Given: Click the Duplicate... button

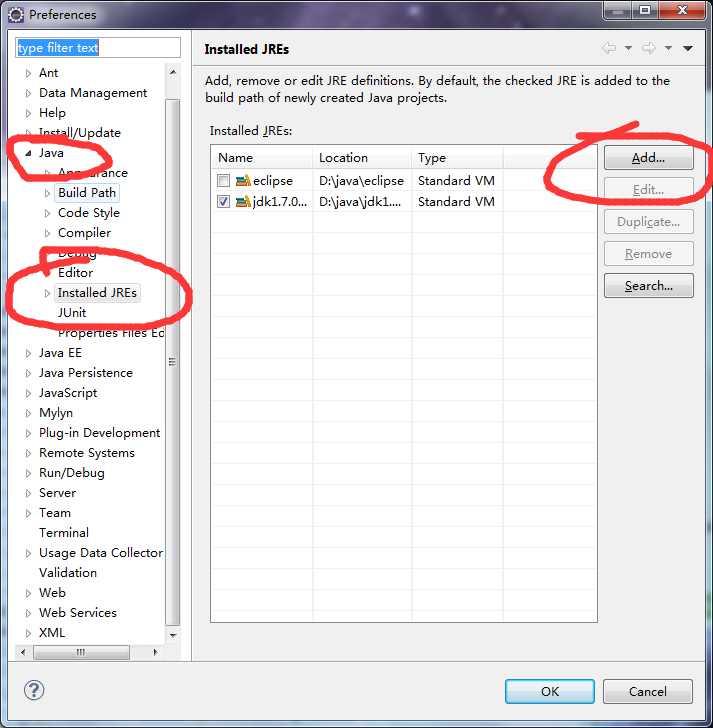Looking at the screenshot, I should coord(648,222).
